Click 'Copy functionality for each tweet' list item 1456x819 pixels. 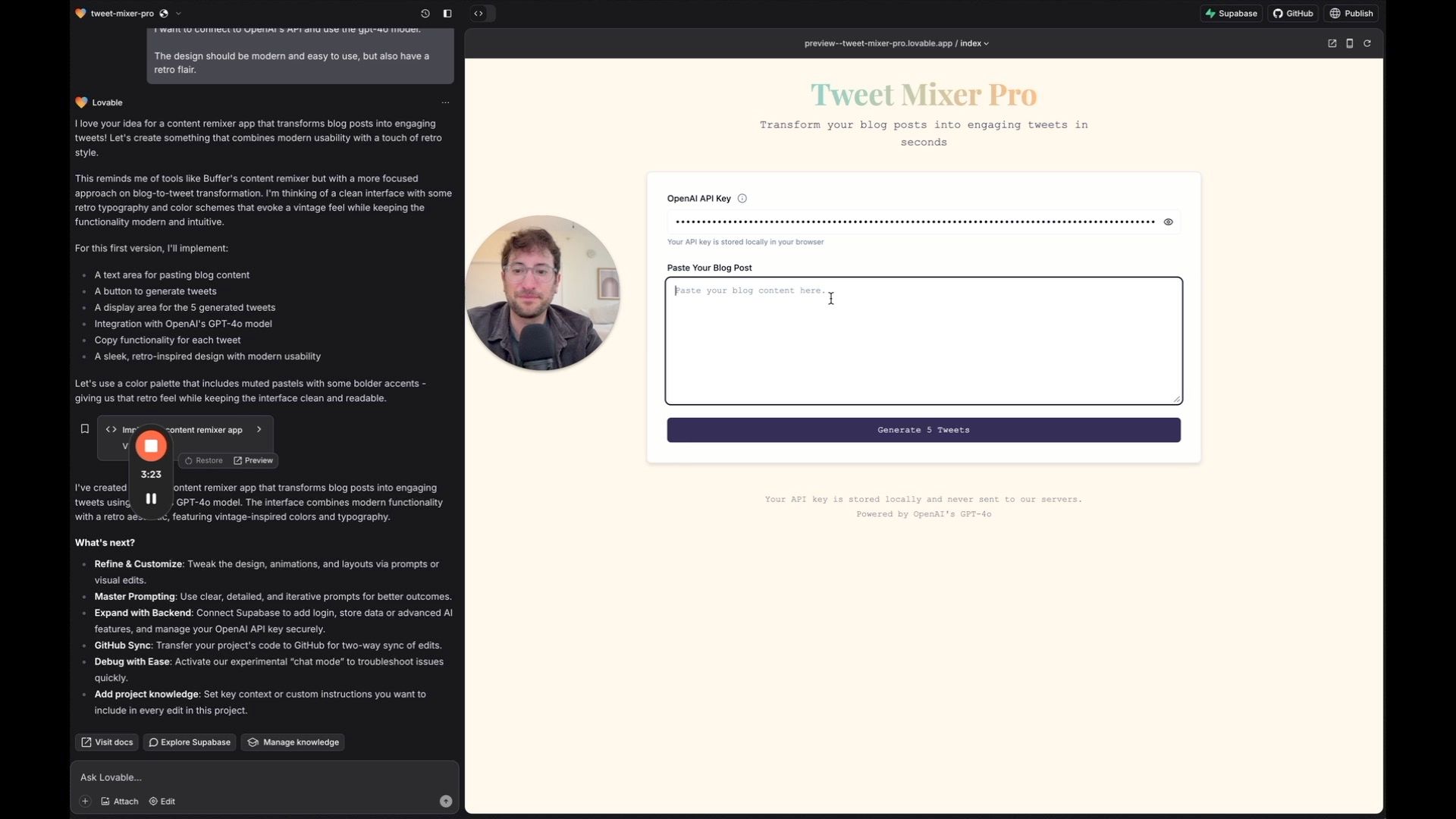click(168, 340)
